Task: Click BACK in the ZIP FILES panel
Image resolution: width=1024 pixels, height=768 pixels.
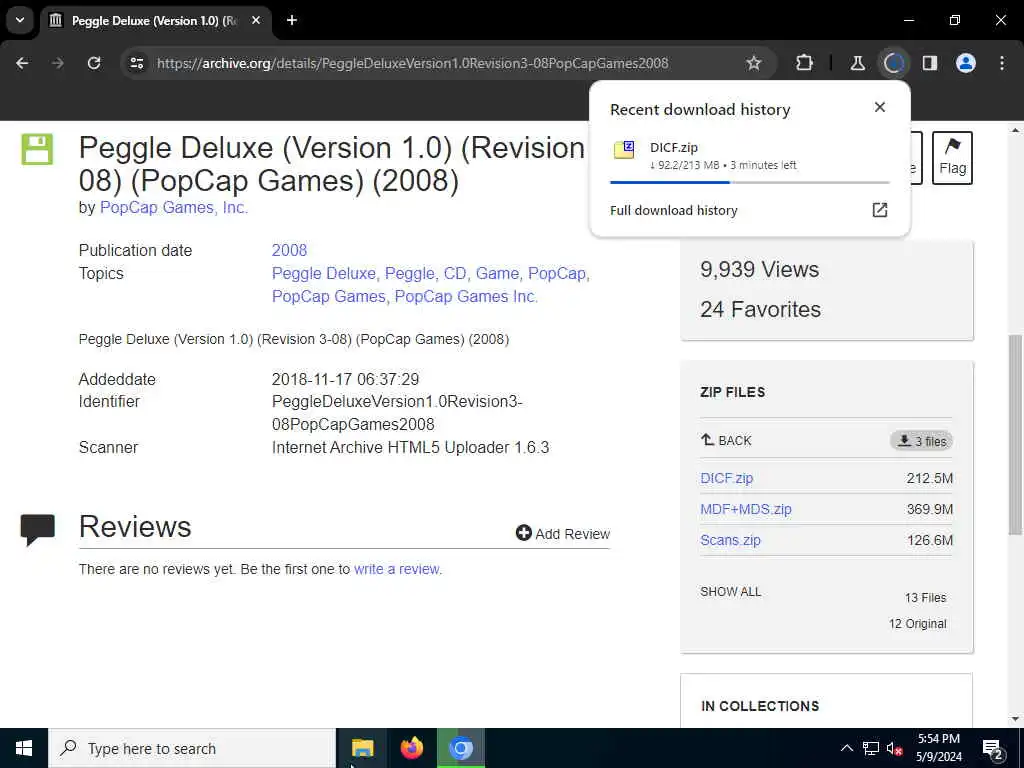Action: (x=726, y=440)
